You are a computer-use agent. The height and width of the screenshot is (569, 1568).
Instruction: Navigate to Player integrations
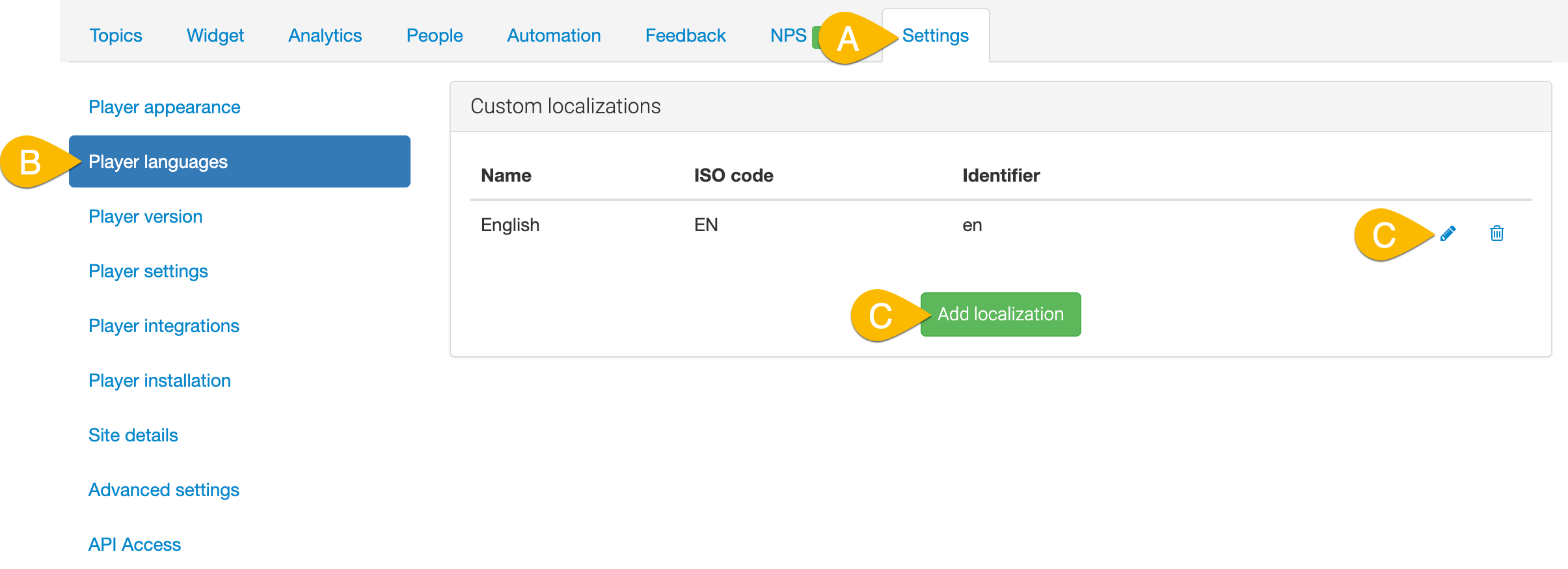pos(163,326)
